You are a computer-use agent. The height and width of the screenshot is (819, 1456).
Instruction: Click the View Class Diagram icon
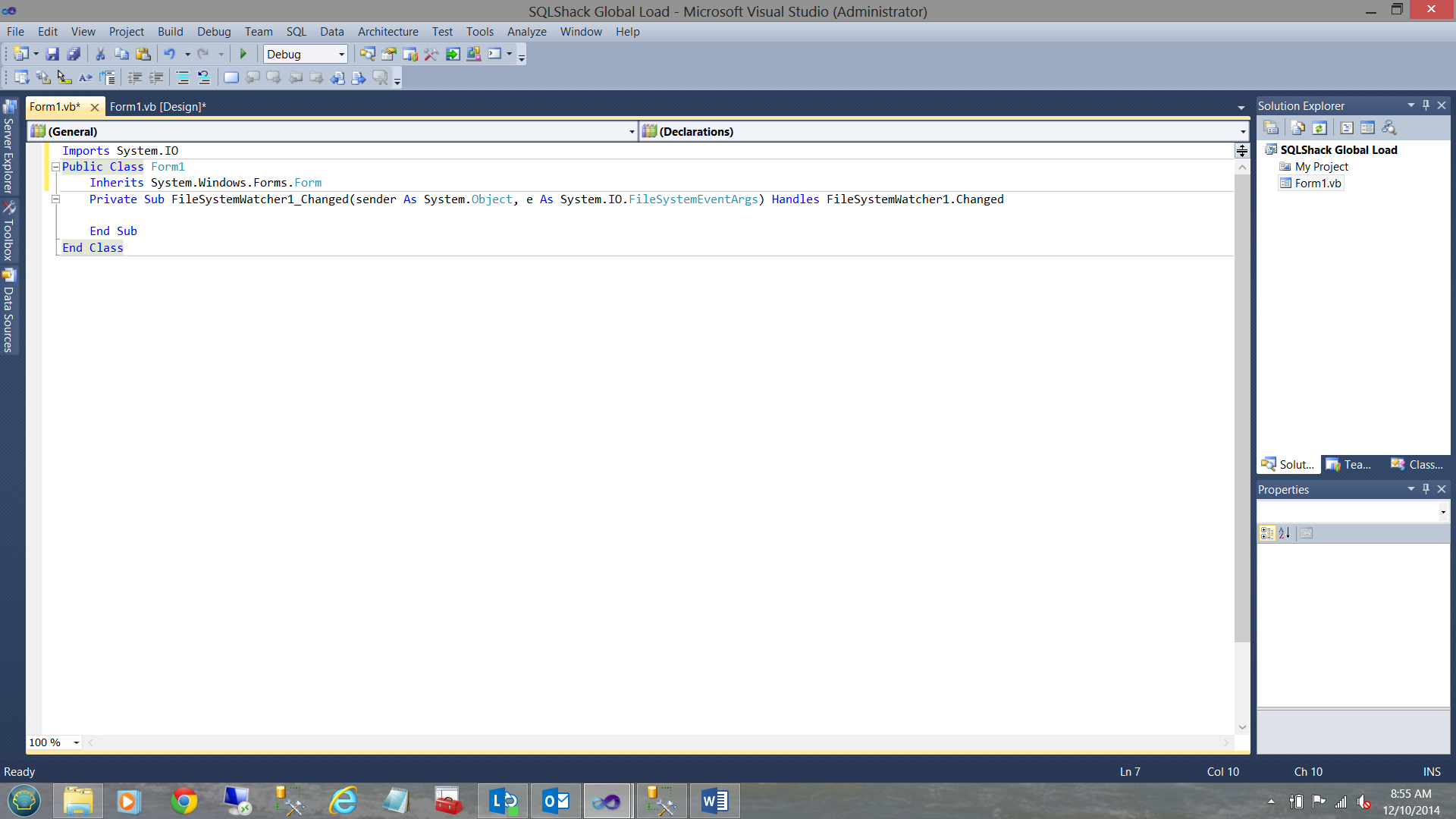(x=1389, y=128)
